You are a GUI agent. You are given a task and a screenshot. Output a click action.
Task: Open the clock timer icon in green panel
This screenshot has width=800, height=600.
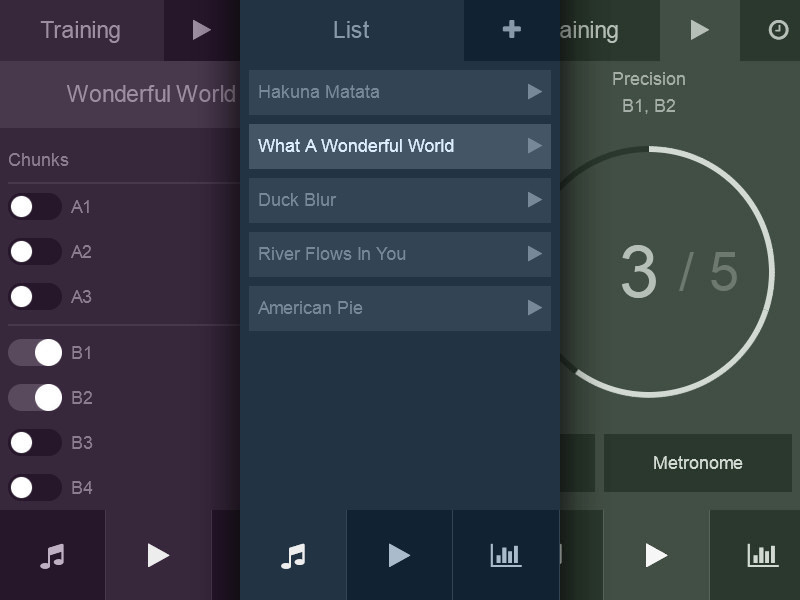(x=778, y=30)
